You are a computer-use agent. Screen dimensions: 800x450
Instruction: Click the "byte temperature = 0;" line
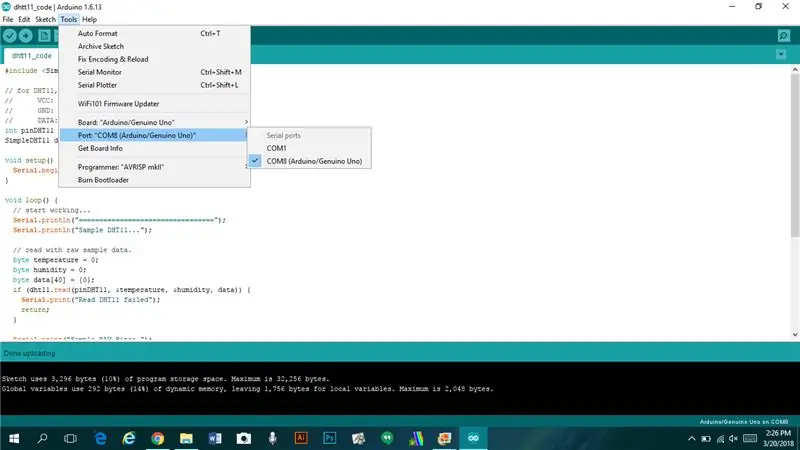(x=56, y=260)
